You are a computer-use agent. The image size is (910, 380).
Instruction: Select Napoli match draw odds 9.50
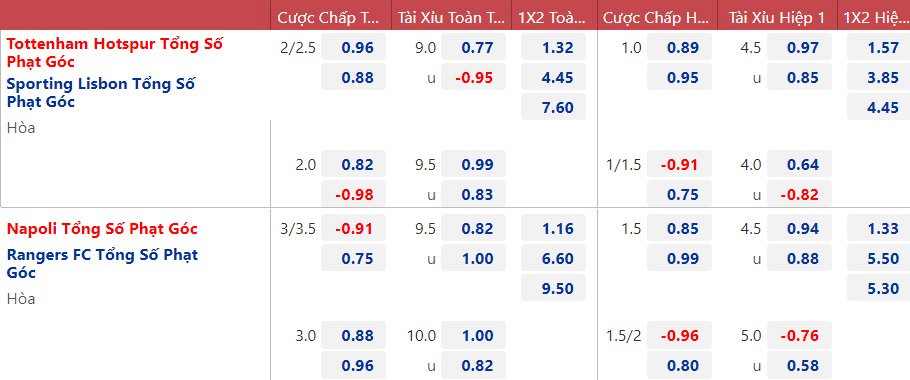[554, 288]
